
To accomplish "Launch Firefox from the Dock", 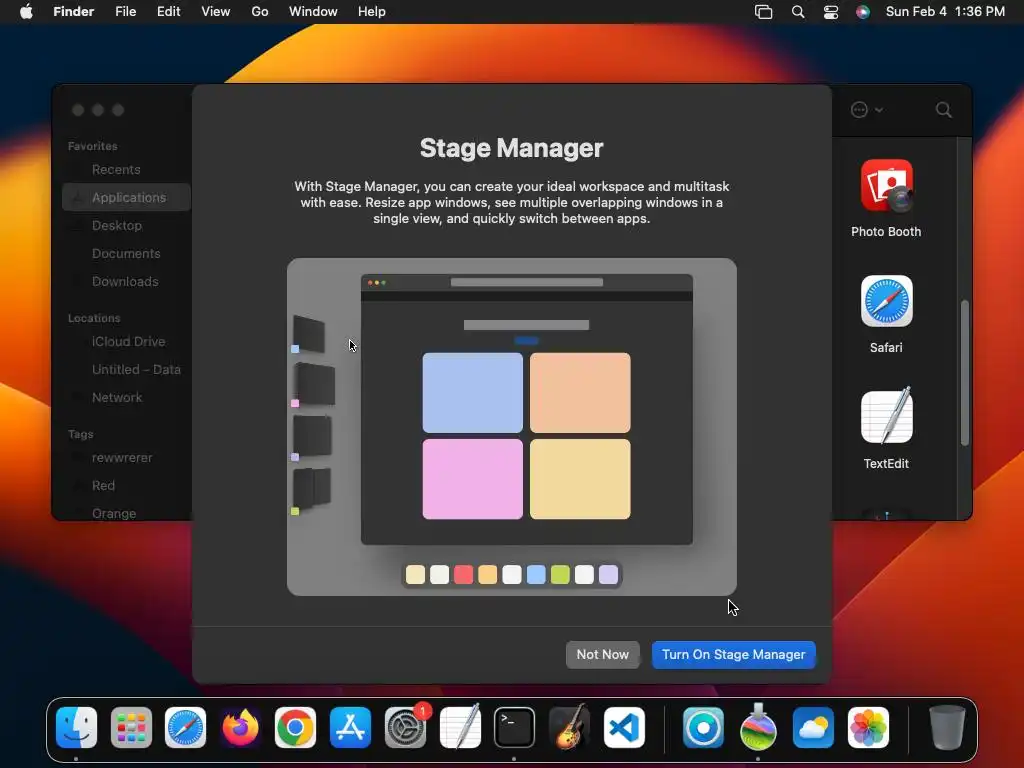I will click(240, 727).
